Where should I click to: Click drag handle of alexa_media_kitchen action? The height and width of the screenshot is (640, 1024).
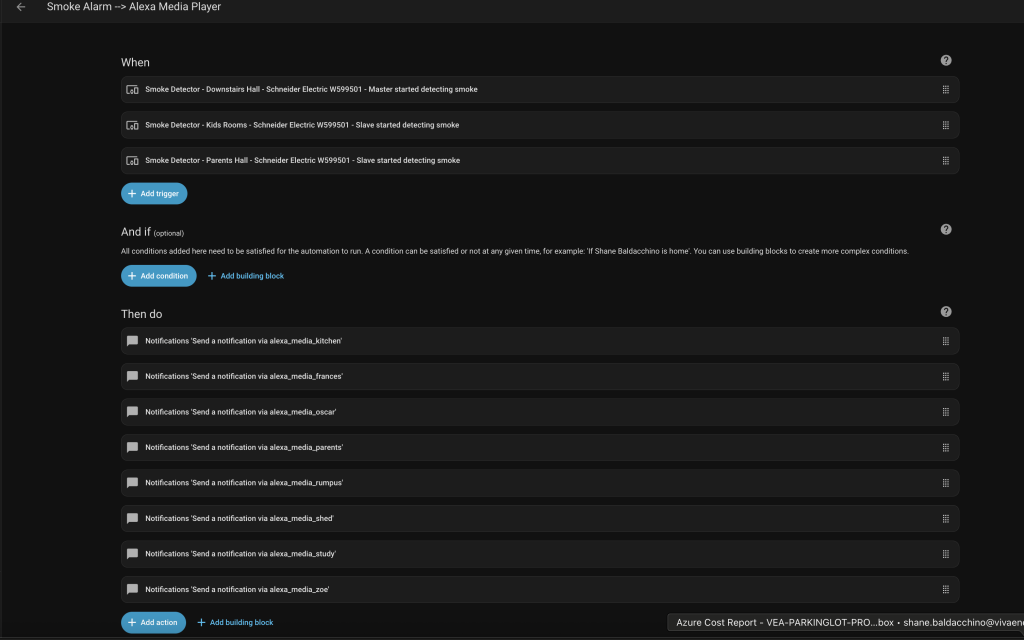[945, 341]
